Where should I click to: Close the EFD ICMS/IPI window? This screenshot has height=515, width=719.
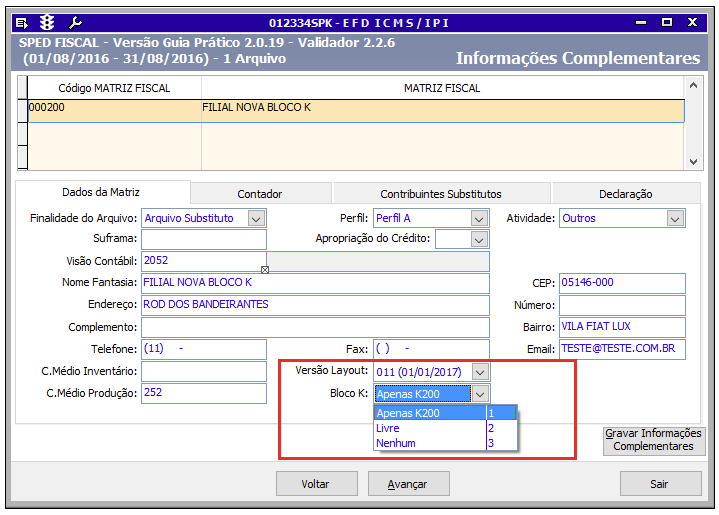[x=692, y=22]
